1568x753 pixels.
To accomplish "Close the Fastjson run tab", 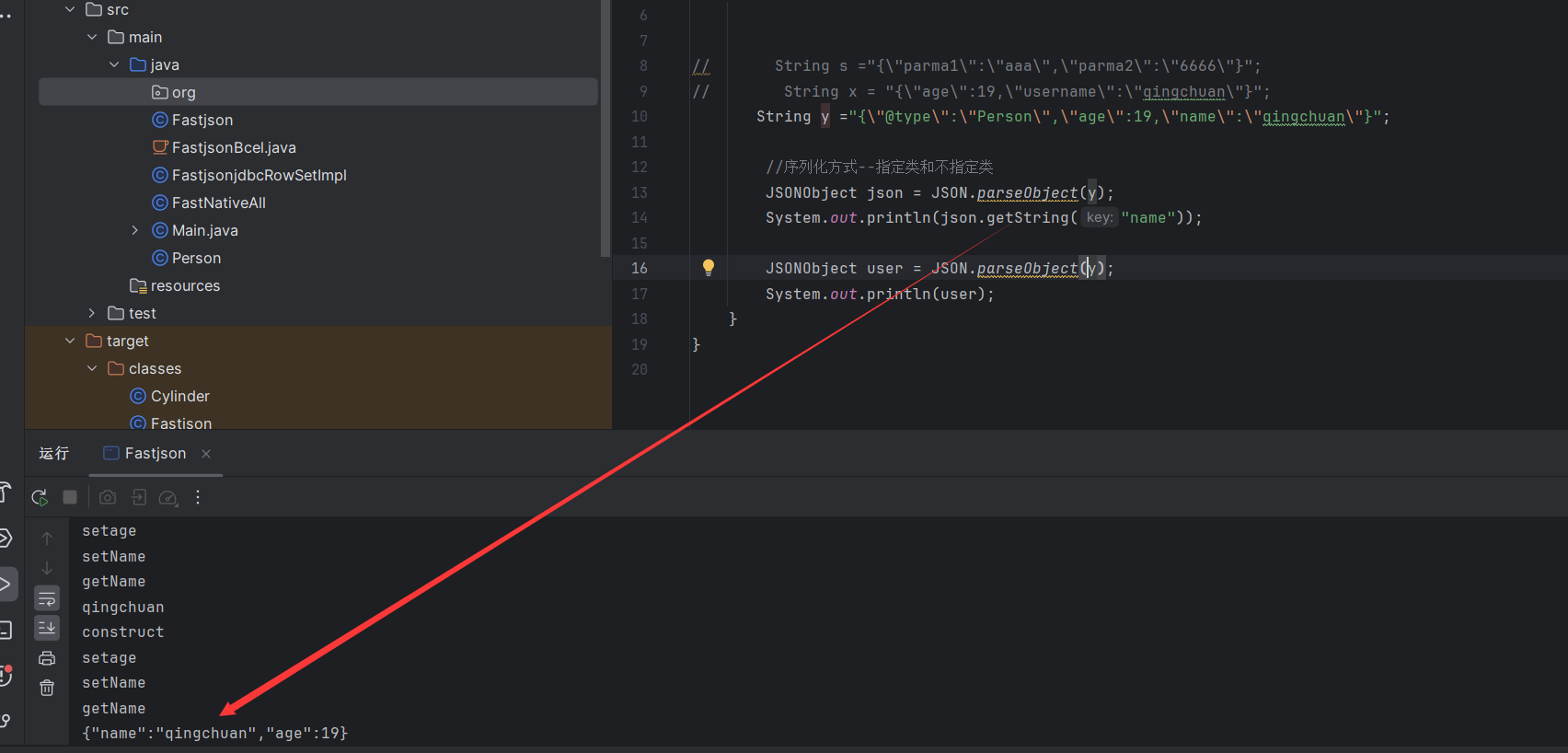I will pyautogui.click(x=206, y=454).
